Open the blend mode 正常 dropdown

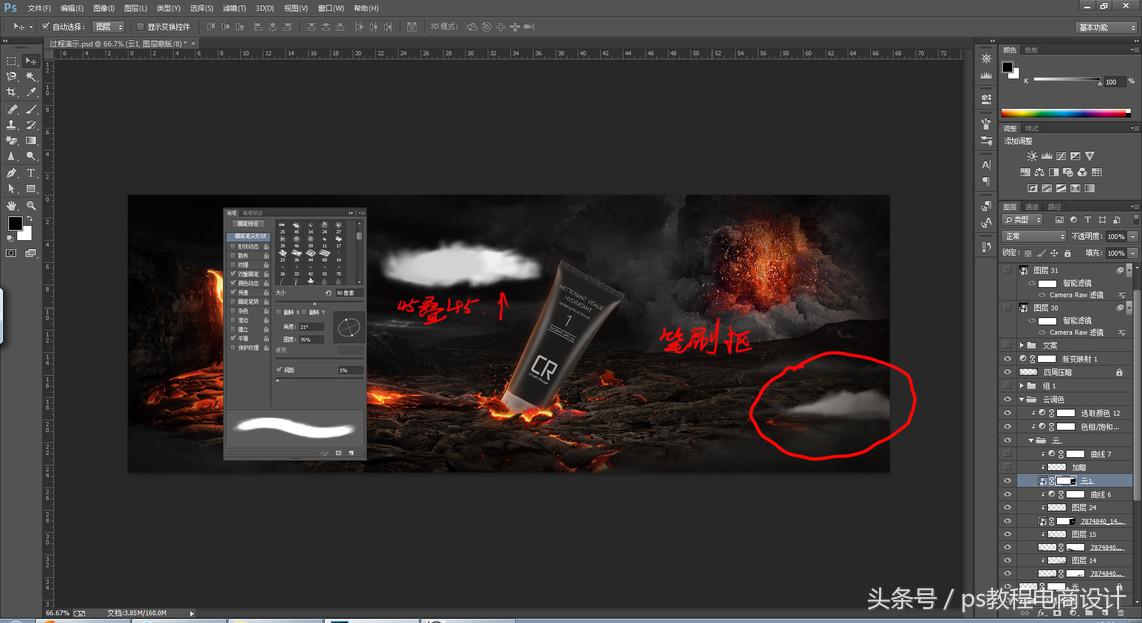1034,237
